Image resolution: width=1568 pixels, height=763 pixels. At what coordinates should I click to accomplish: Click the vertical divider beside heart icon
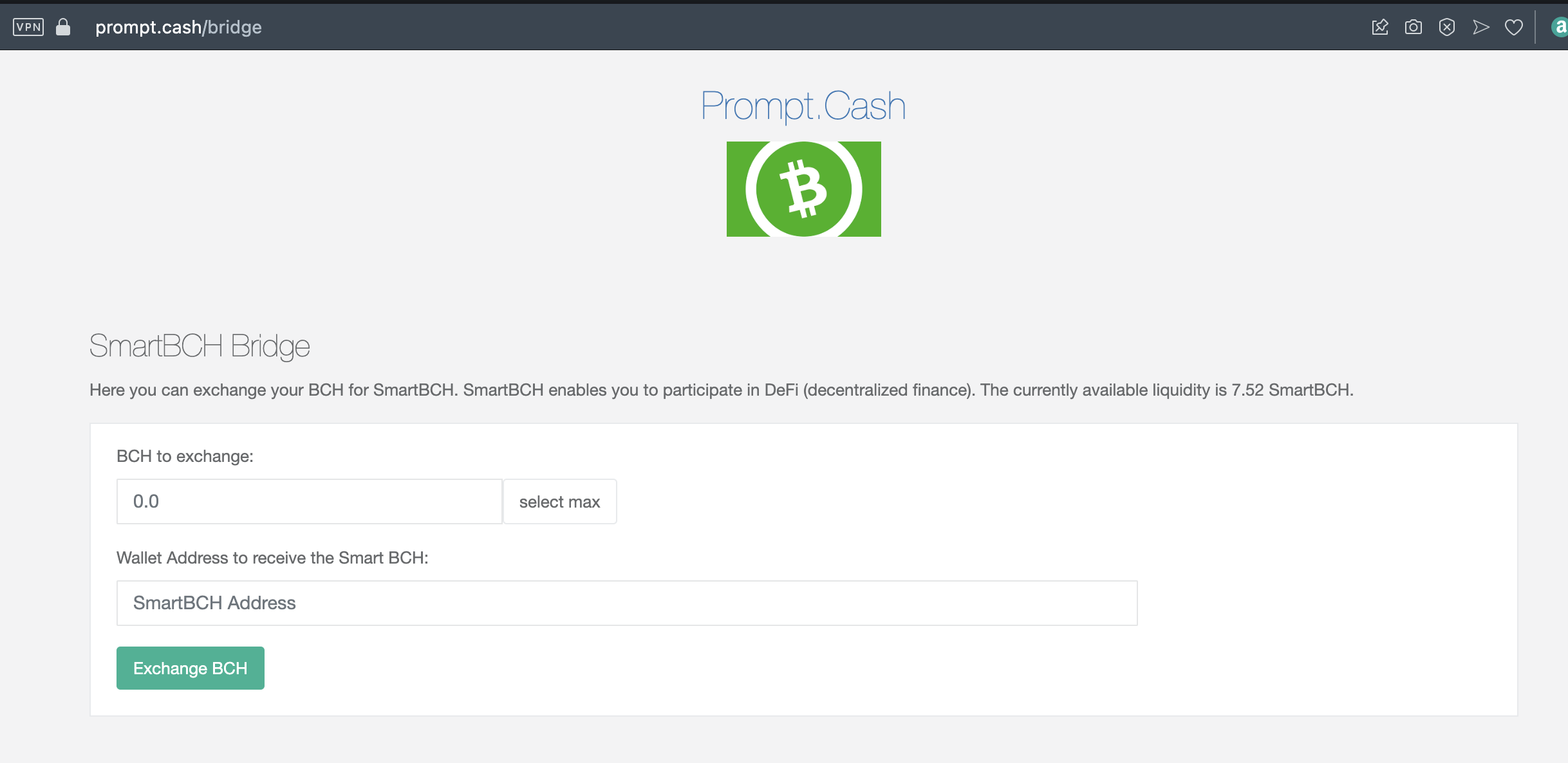pos(1536,27)
